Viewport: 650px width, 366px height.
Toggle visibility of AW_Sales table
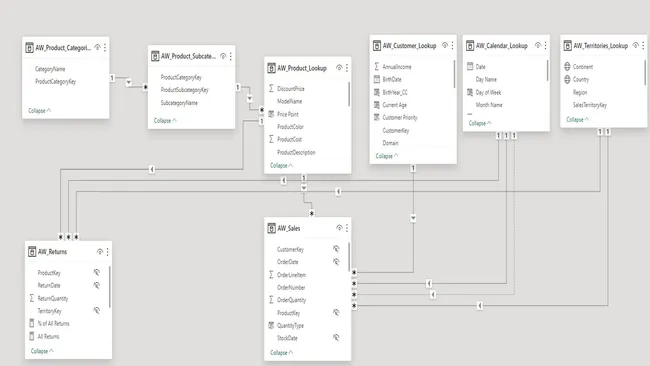pos(339,228)
